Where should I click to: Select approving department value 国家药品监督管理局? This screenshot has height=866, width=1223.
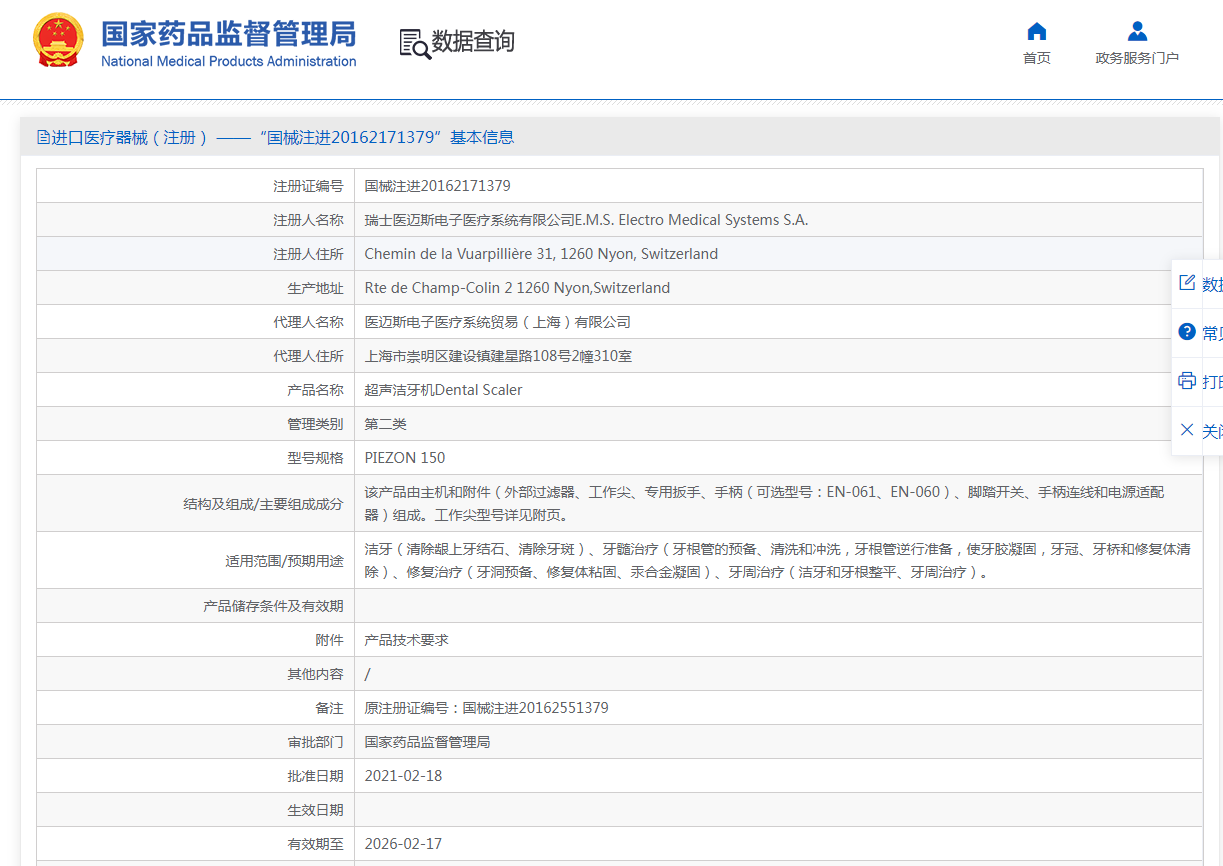pos(428,742)
